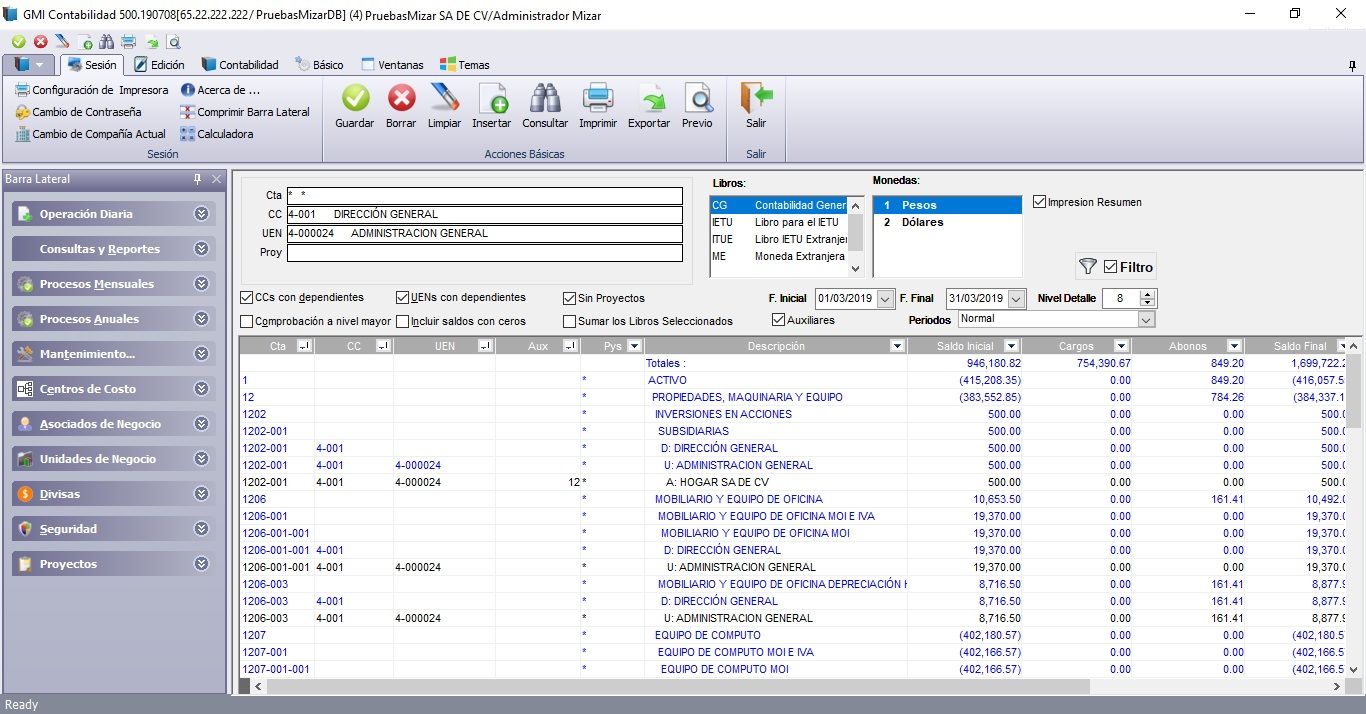Increase Nivel Detalle stepper value
Screen dimensions: 1366x714
(1148, 294)
